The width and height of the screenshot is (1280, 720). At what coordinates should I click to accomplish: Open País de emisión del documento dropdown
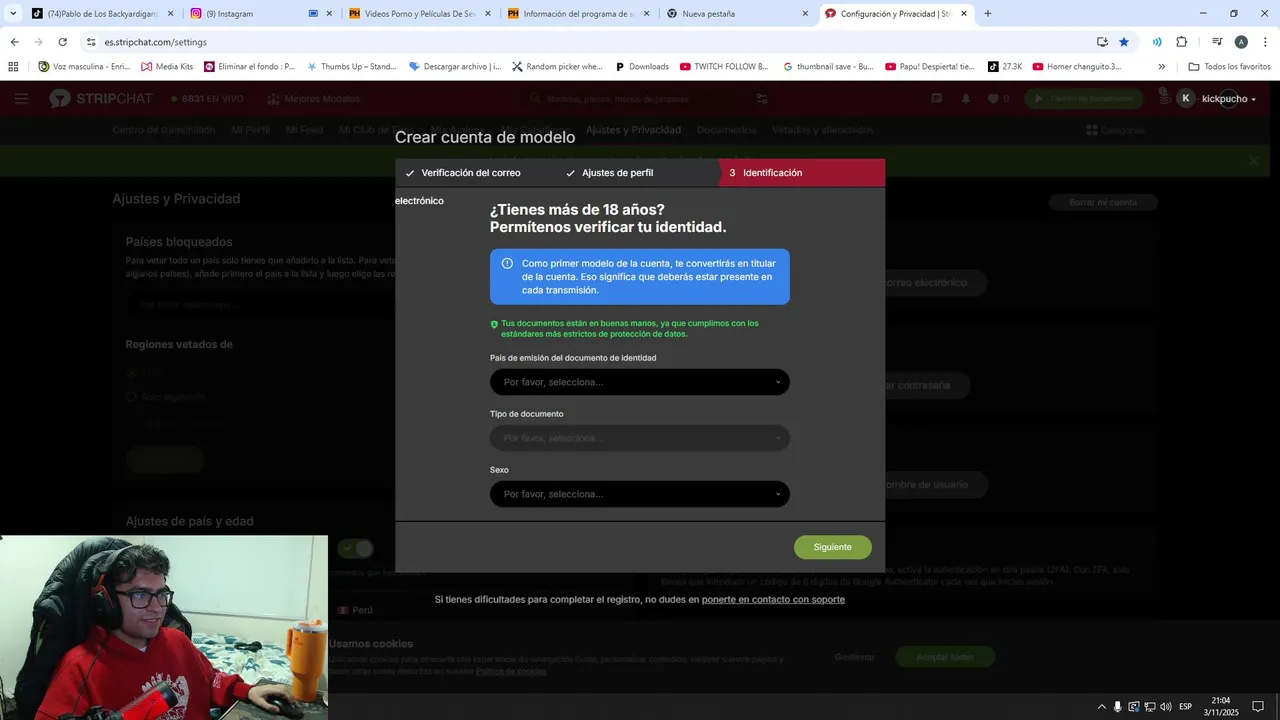click(640, 382)
